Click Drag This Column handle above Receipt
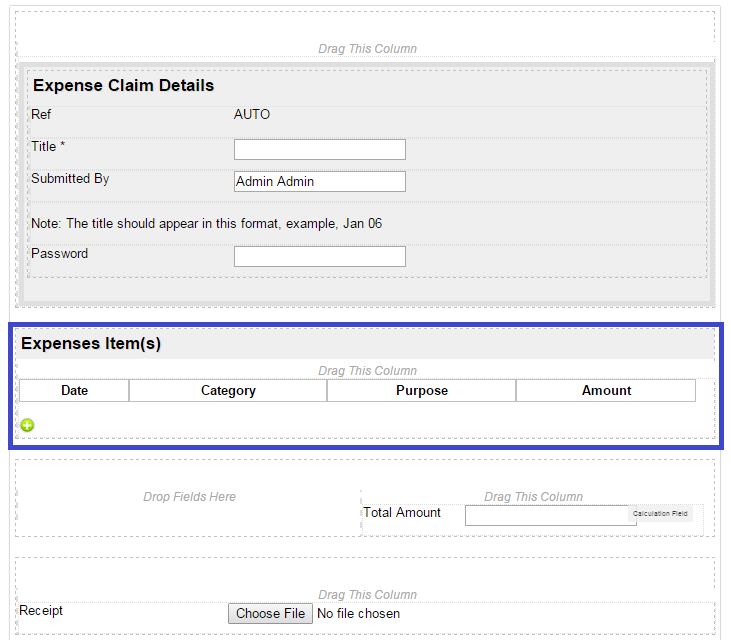Screen dimensions: 731x640 click(x=367, y=595)
